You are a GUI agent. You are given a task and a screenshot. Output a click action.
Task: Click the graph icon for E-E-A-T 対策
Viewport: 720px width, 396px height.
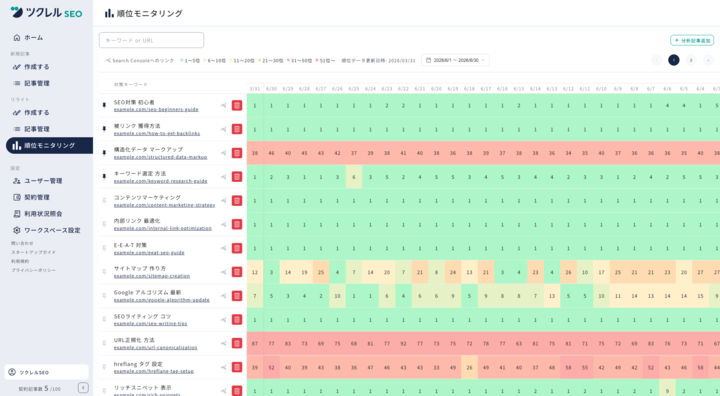(224, 248)
